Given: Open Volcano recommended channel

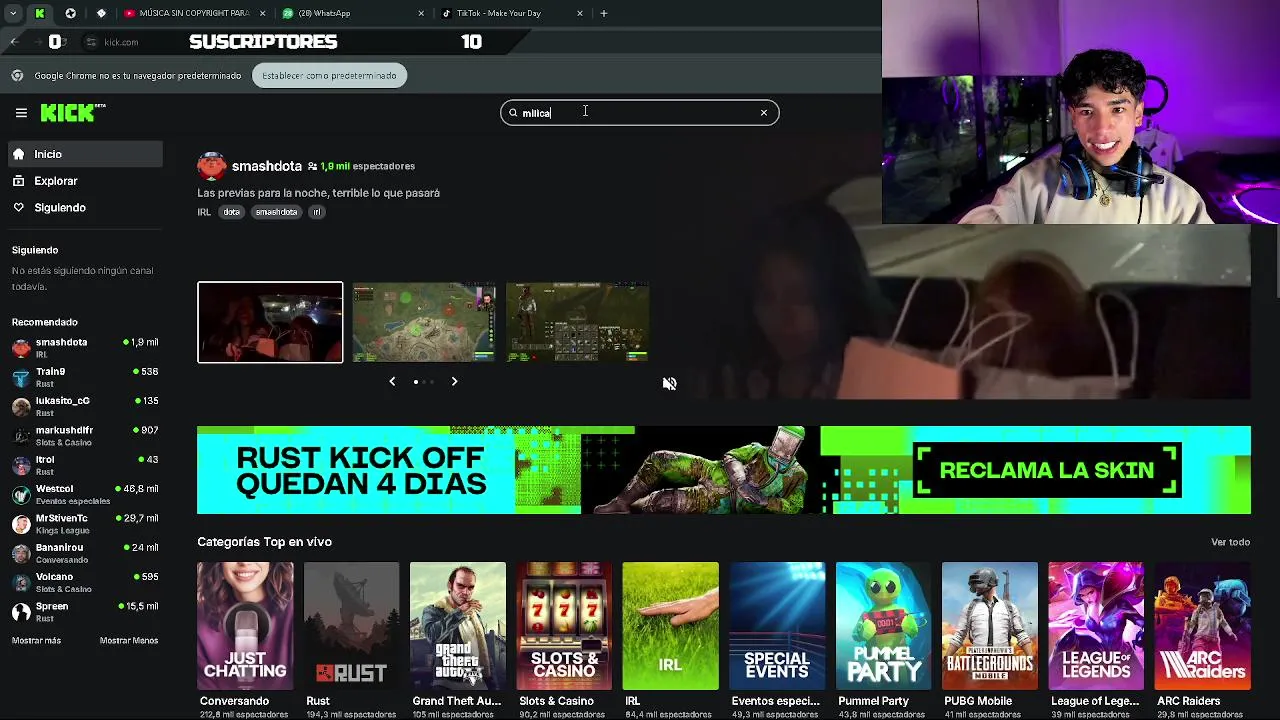Looking at the screenshot, I should tap(84, 582).
